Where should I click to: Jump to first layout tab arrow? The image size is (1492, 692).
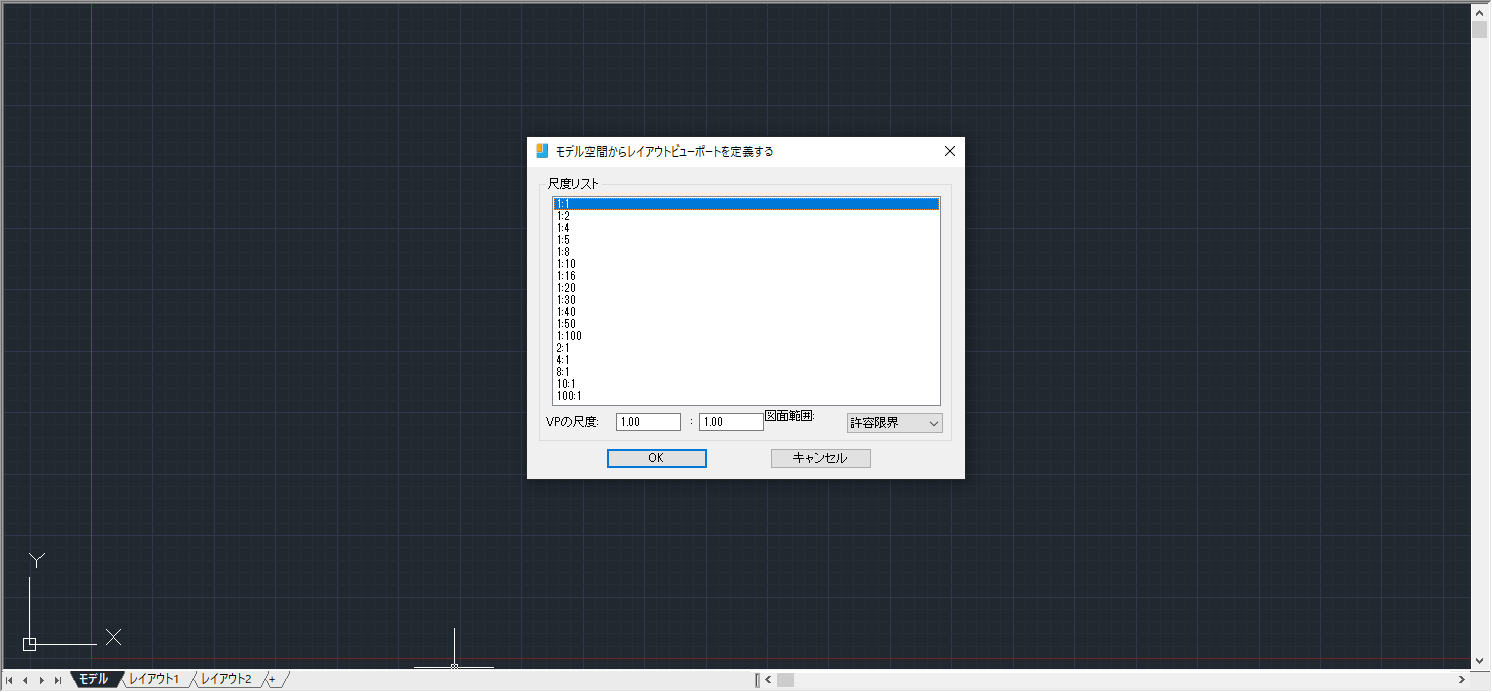tap(9, 681)
